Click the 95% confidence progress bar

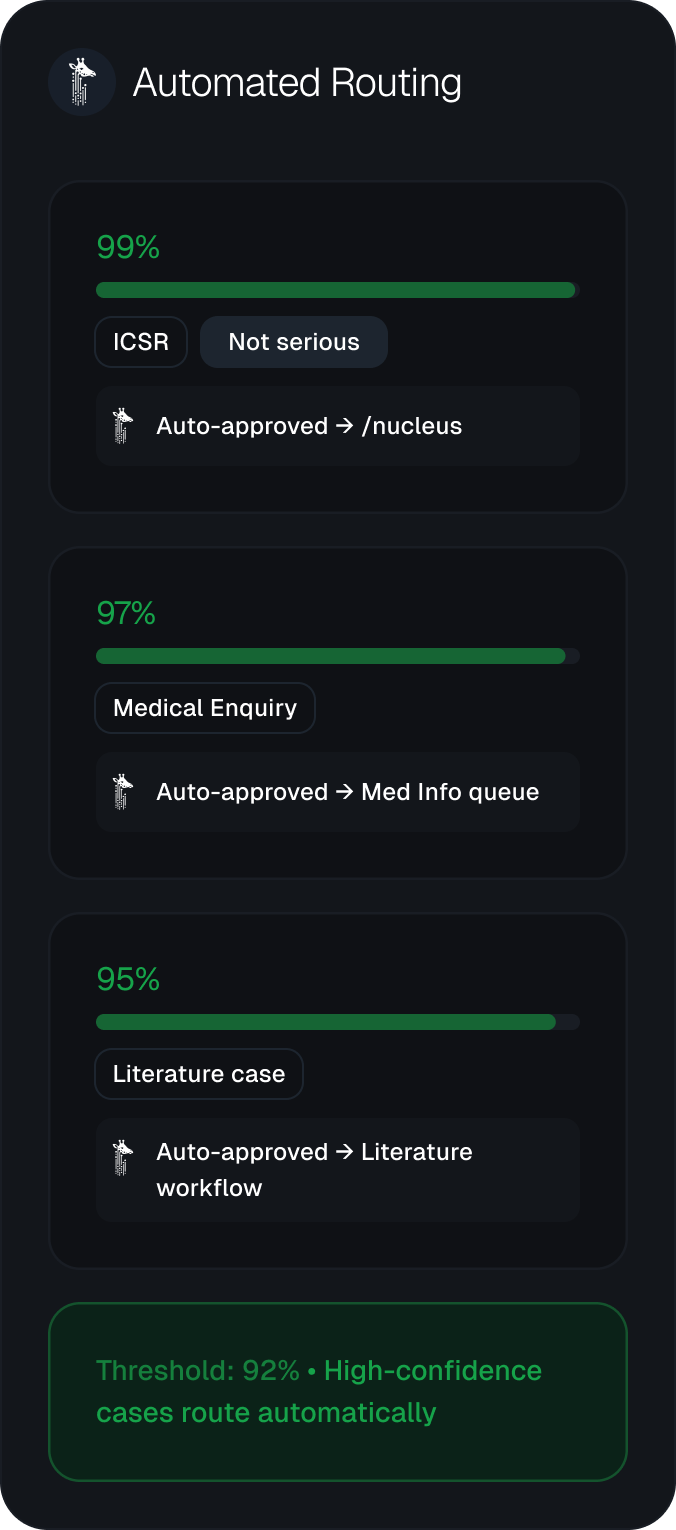(338, 1022)
